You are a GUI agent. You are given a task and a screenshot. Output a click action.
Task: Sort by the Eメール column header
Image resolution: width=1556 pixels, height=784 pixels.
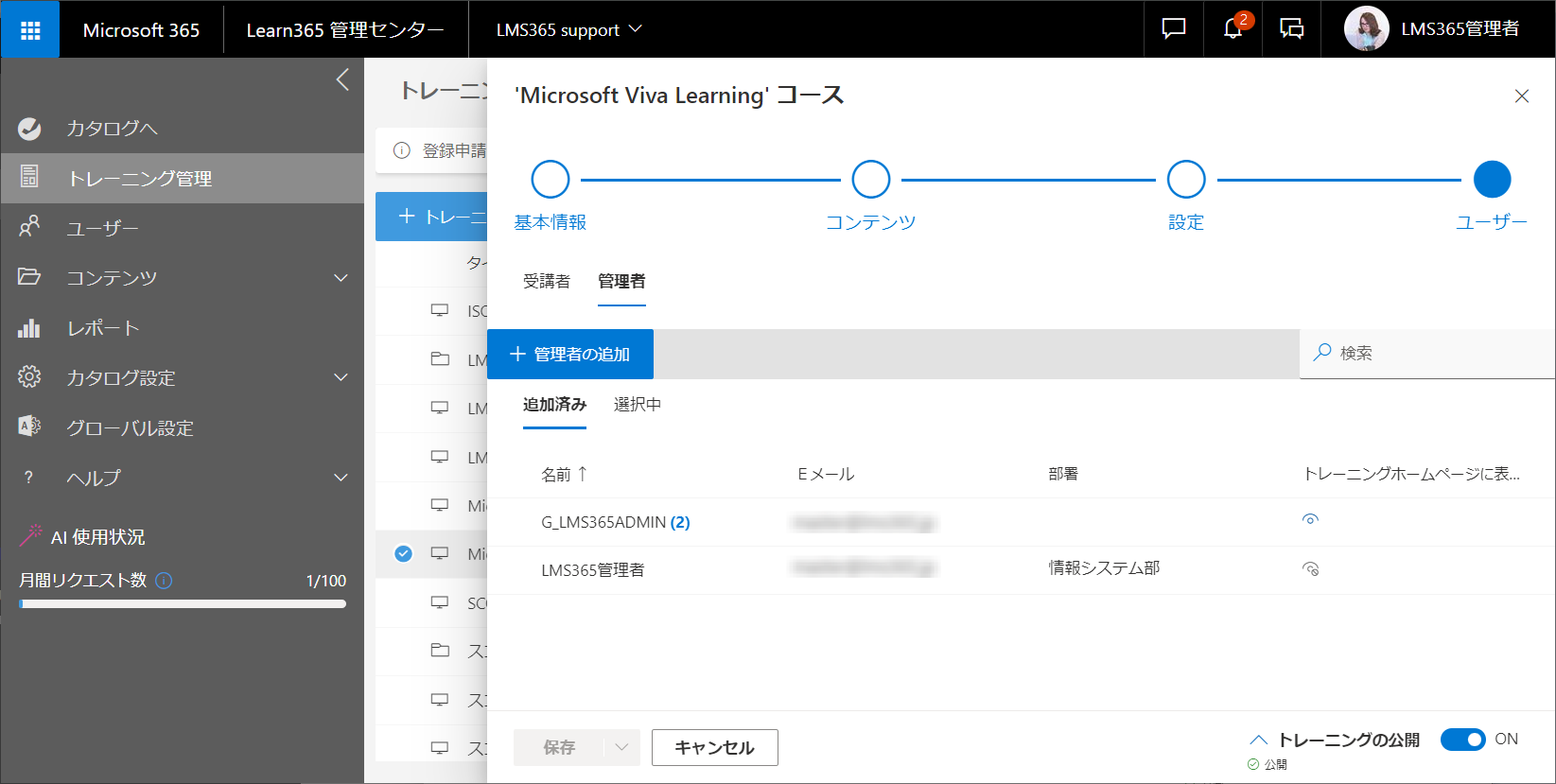826,474
